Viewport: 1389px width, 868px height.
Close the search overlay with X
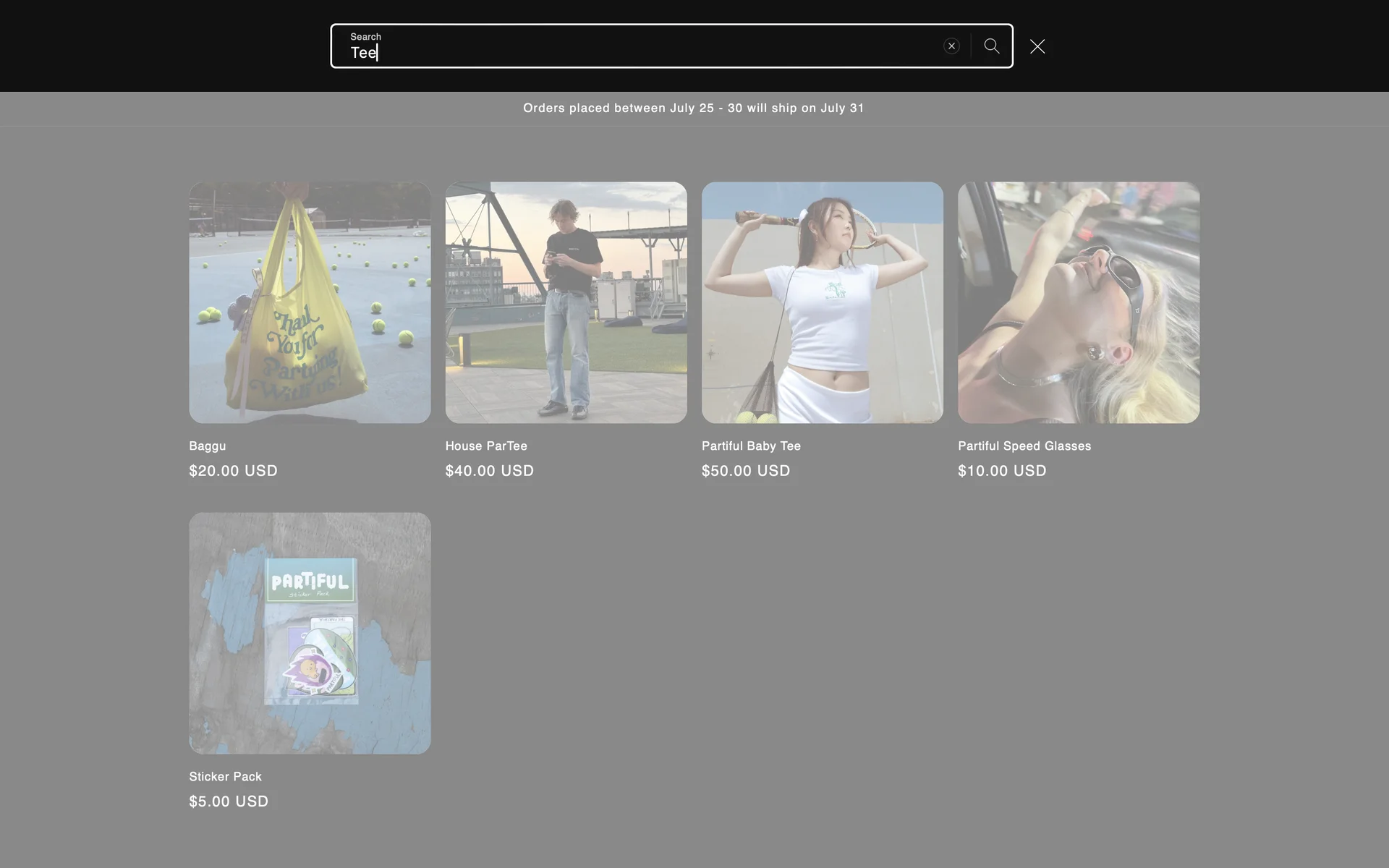[x=1037, y=46]
